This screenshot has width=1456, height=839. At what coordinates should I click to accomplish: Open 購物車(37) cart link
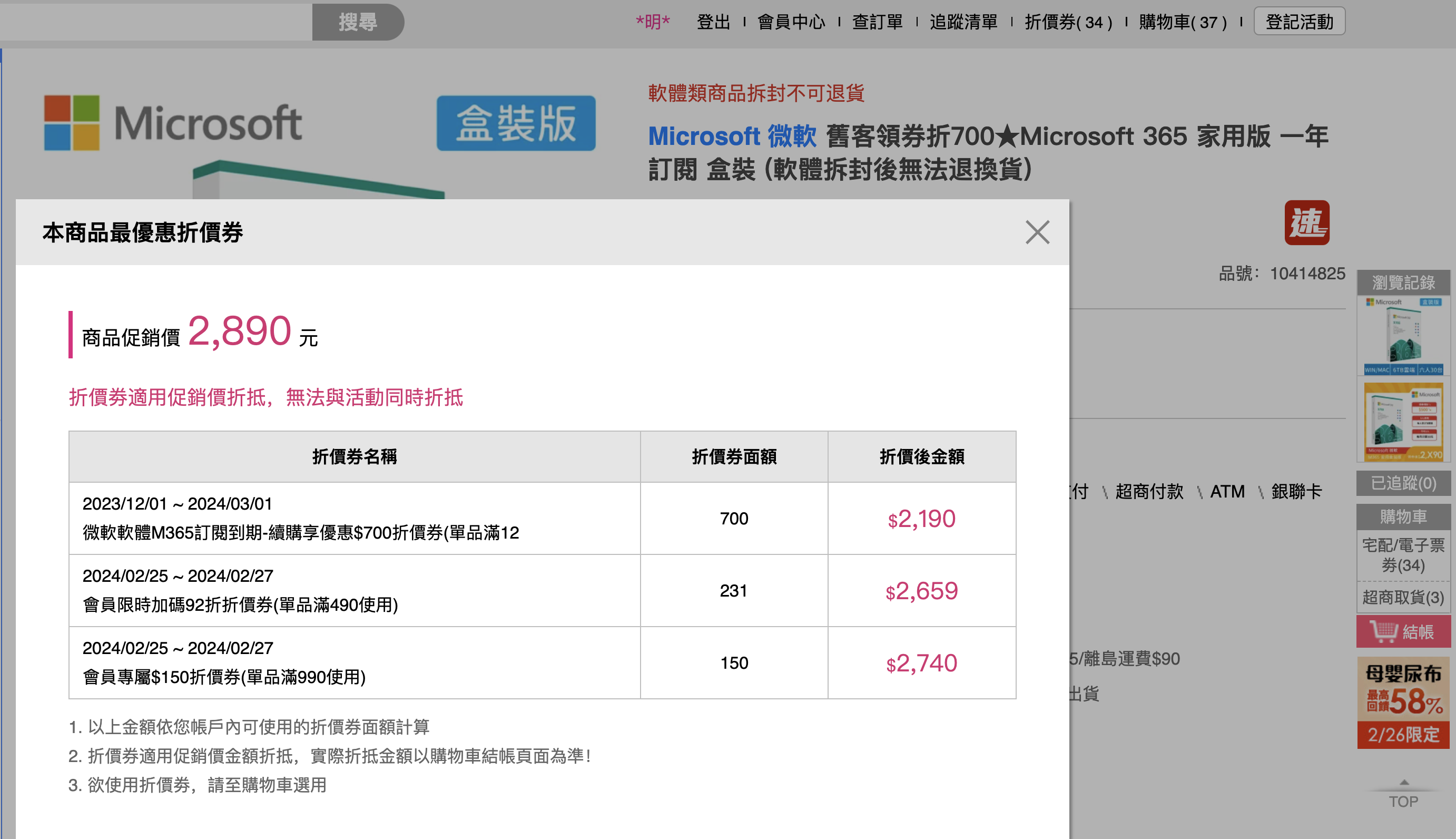click(1183, 22)
